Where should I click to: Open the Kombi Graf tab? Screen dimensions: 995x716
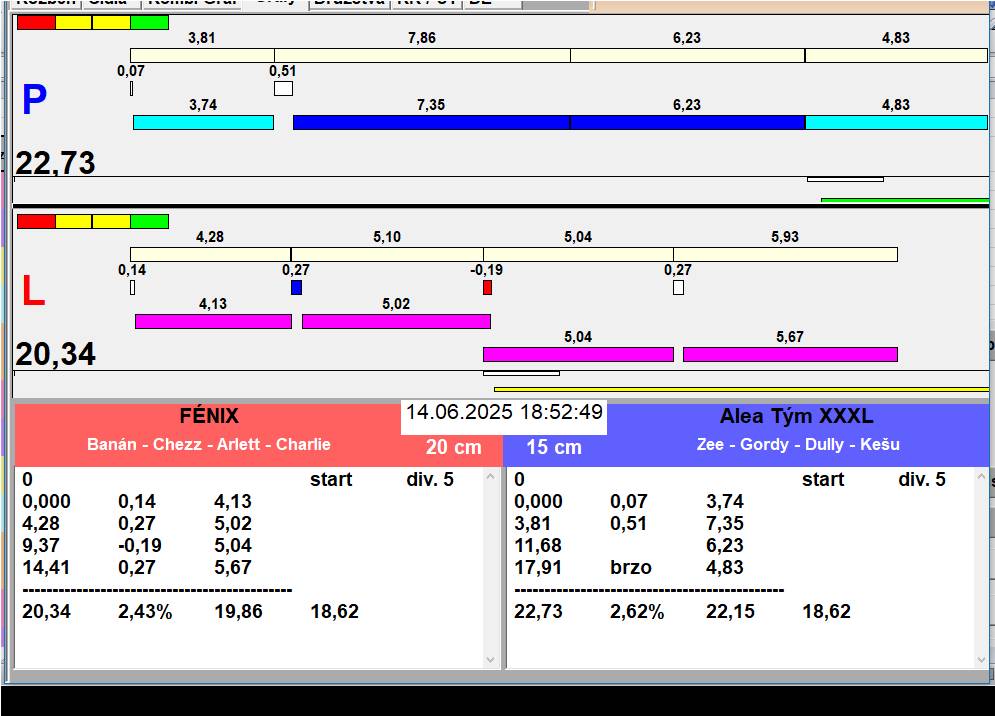(191, 3)
